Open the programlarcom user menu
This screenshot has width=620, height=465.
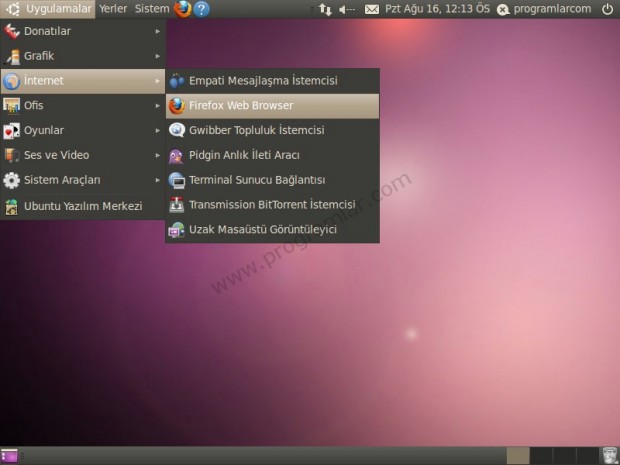544,9
